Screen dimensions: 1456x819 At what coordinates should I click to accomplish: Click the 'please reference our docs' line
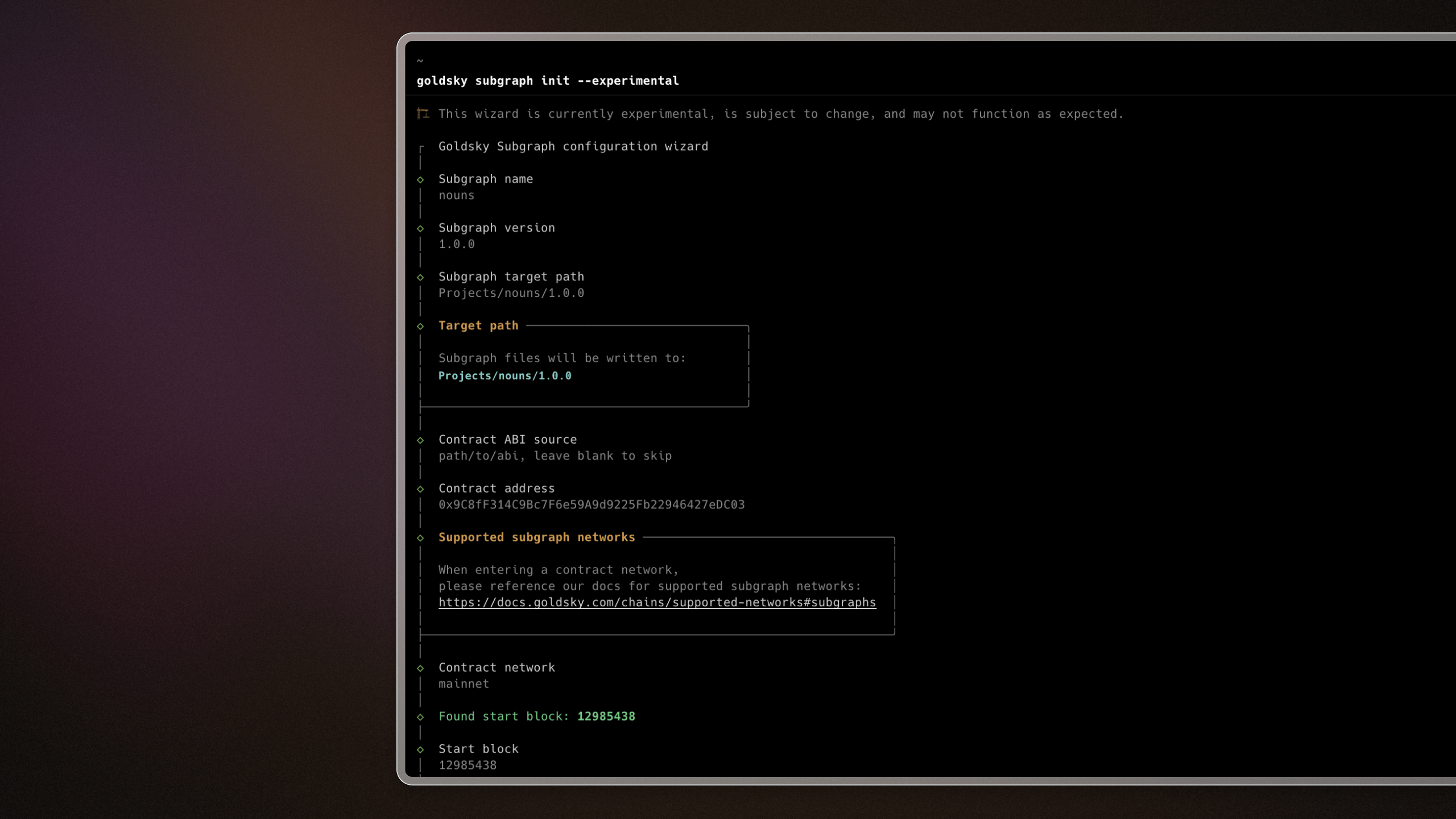[650, 586]
